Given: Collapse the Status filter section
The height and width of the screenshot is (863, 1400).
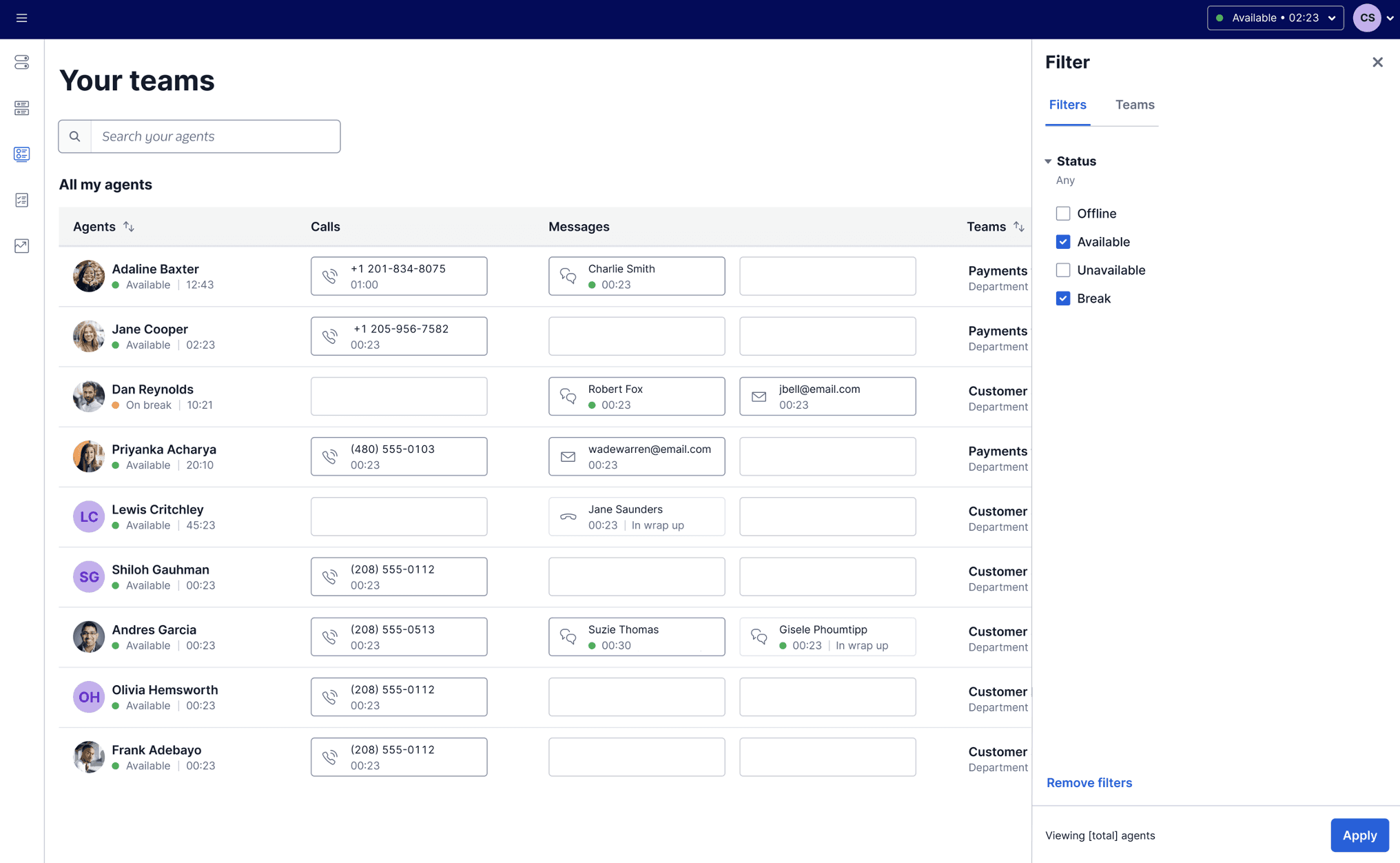Looking at the screenshot, I should (x=1049, y=161).
